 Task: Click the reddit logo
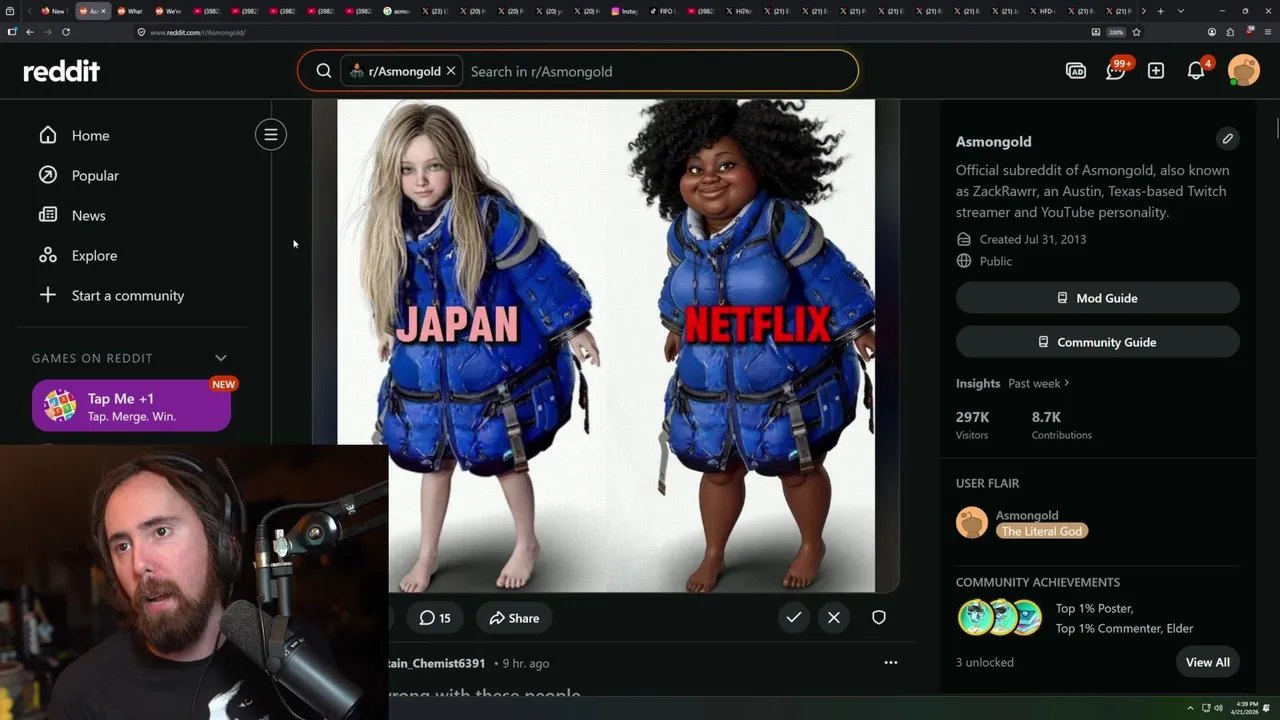click(x=61, y=71)
